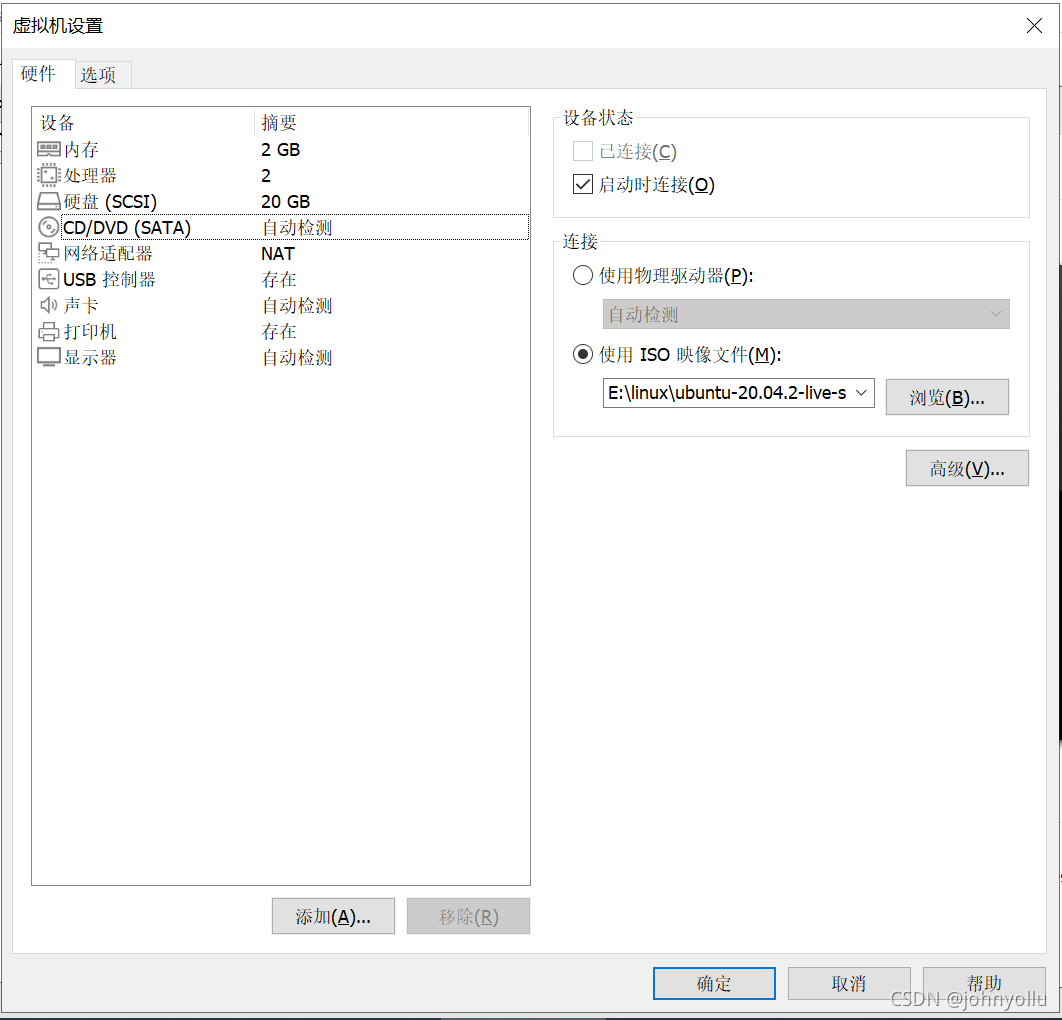Screen dimensions: 1062x1020
Task: Close the 虚拟机设置 dialog window
Action: pos(1034,26)
